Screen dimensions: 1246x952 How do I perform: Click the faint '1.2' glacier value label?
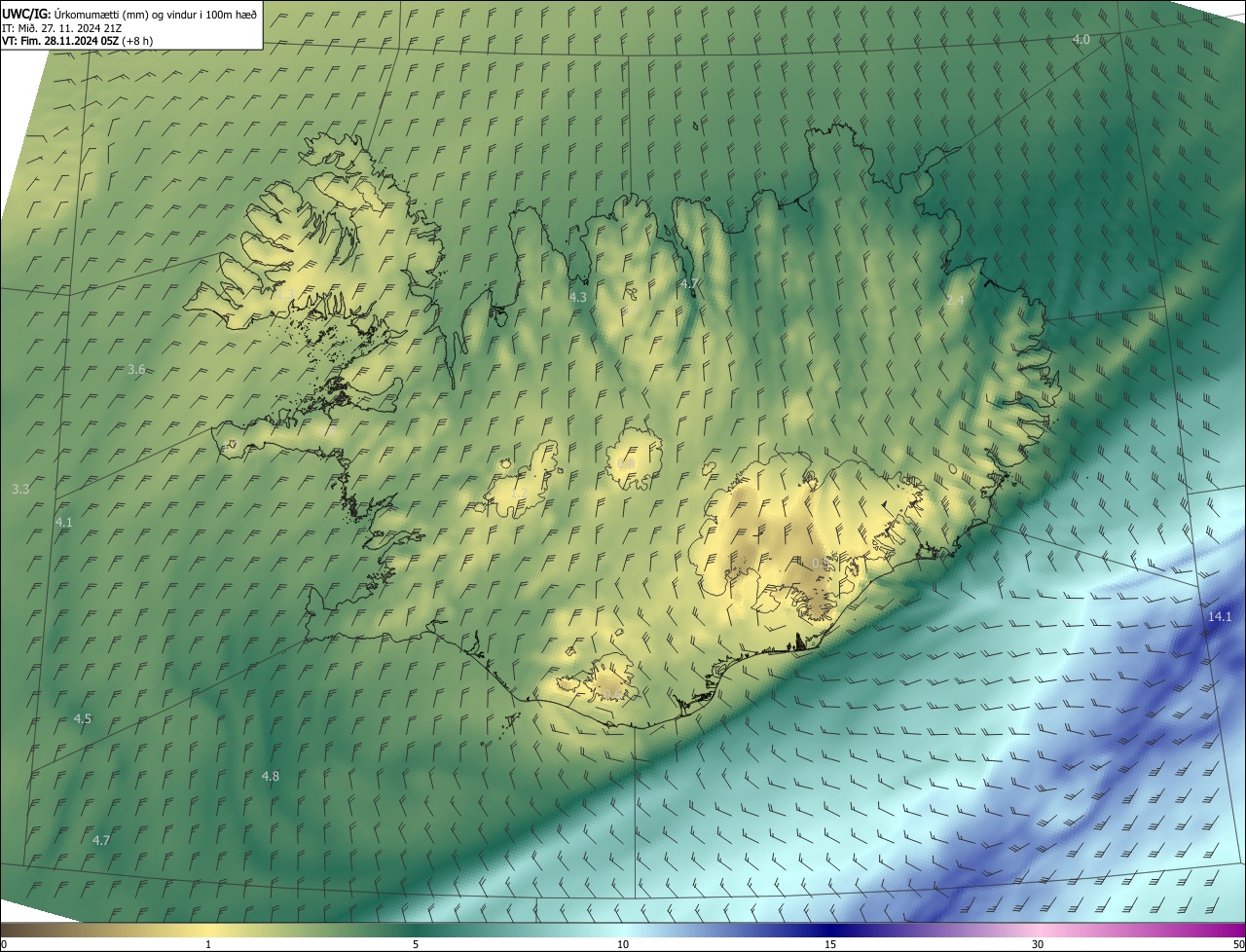point(518,494)
